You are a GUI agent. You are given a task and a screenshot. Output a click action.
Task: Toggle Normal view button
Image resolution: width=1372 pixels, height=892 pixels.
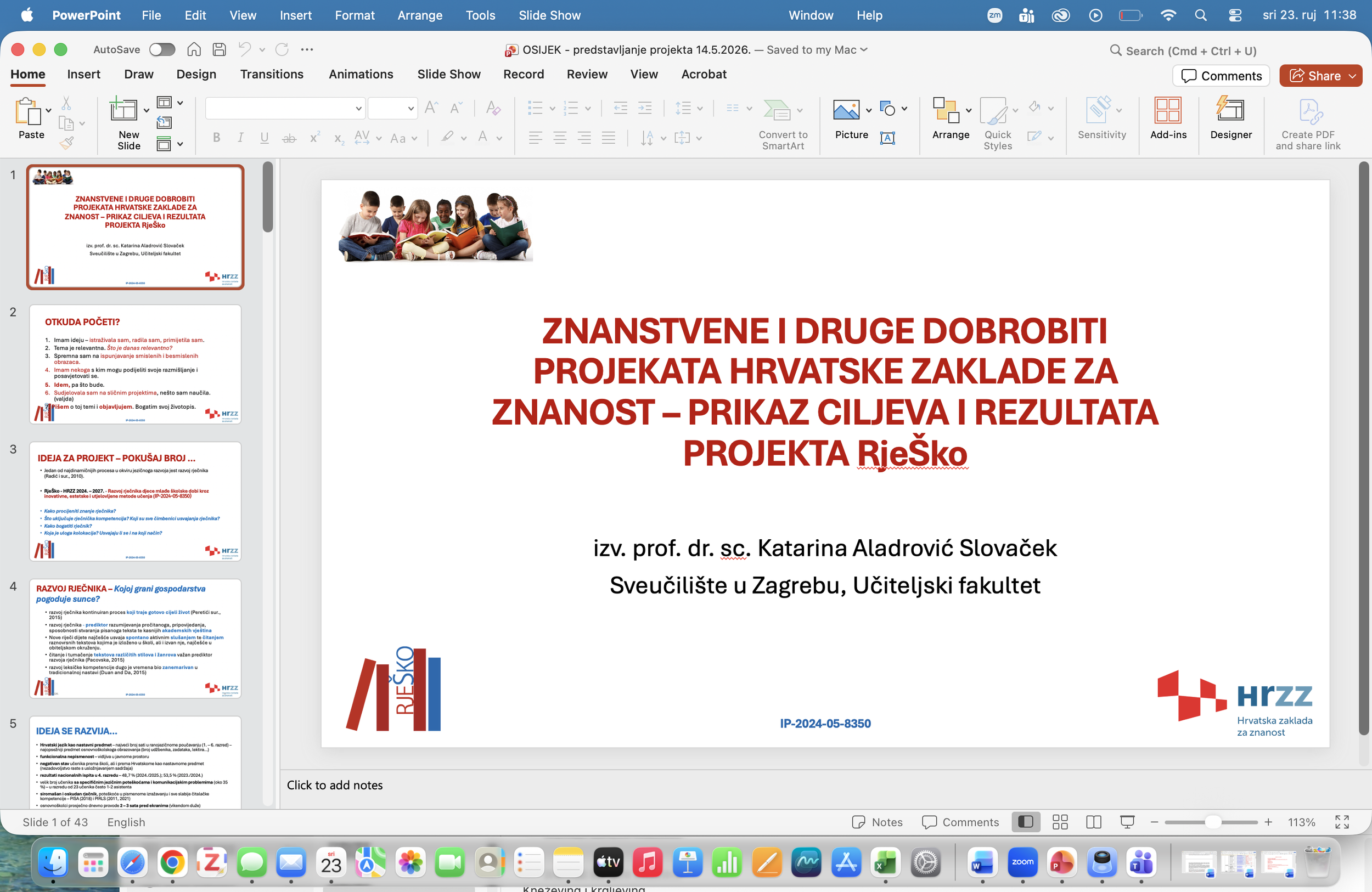click(x=1026, y=822)
